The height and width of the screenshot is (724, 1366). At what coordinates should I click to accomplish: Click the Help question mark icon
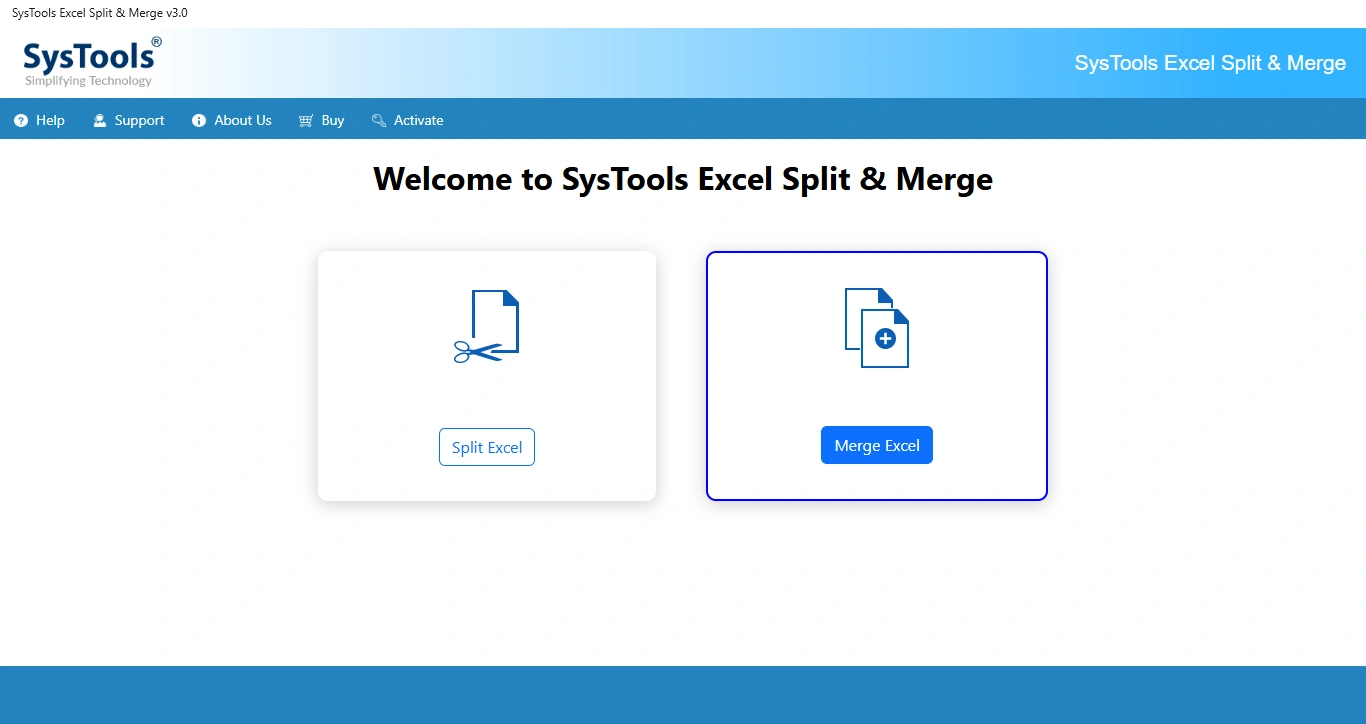22,120
